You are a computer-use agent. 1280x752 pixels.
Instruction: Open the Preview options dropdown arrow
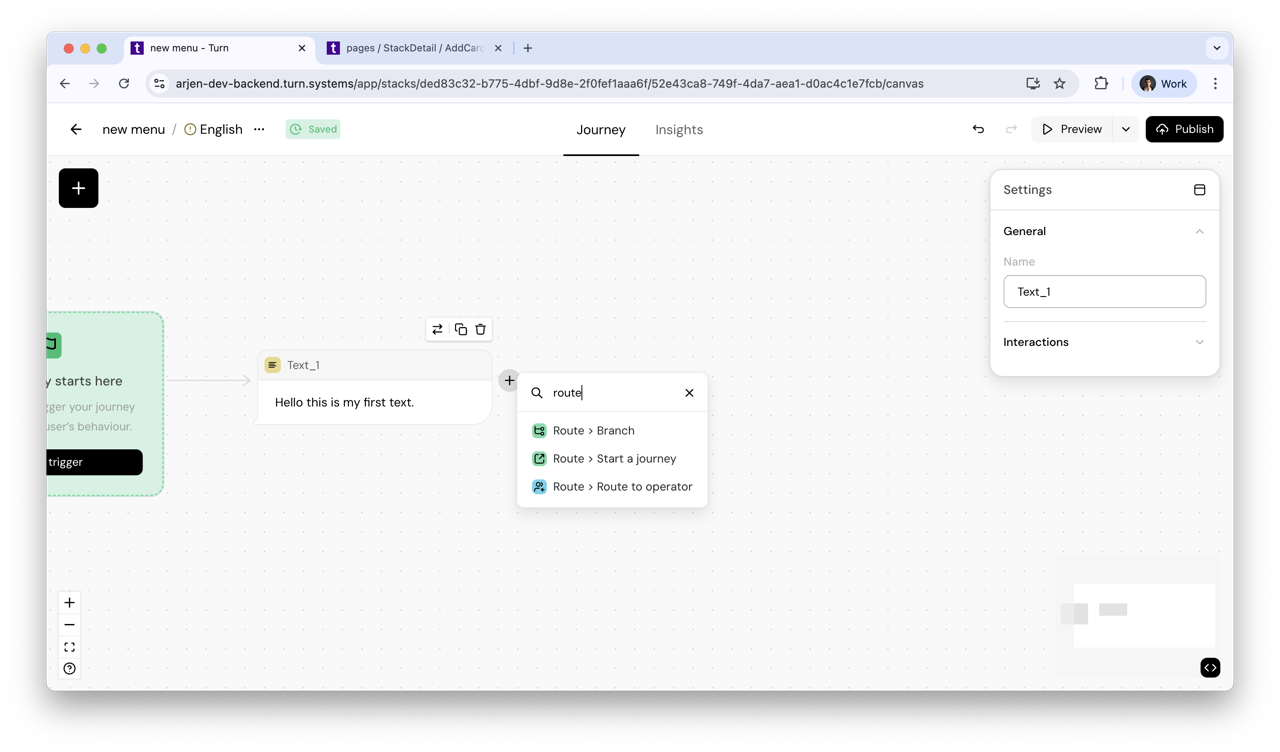[x=1126, y=129]
